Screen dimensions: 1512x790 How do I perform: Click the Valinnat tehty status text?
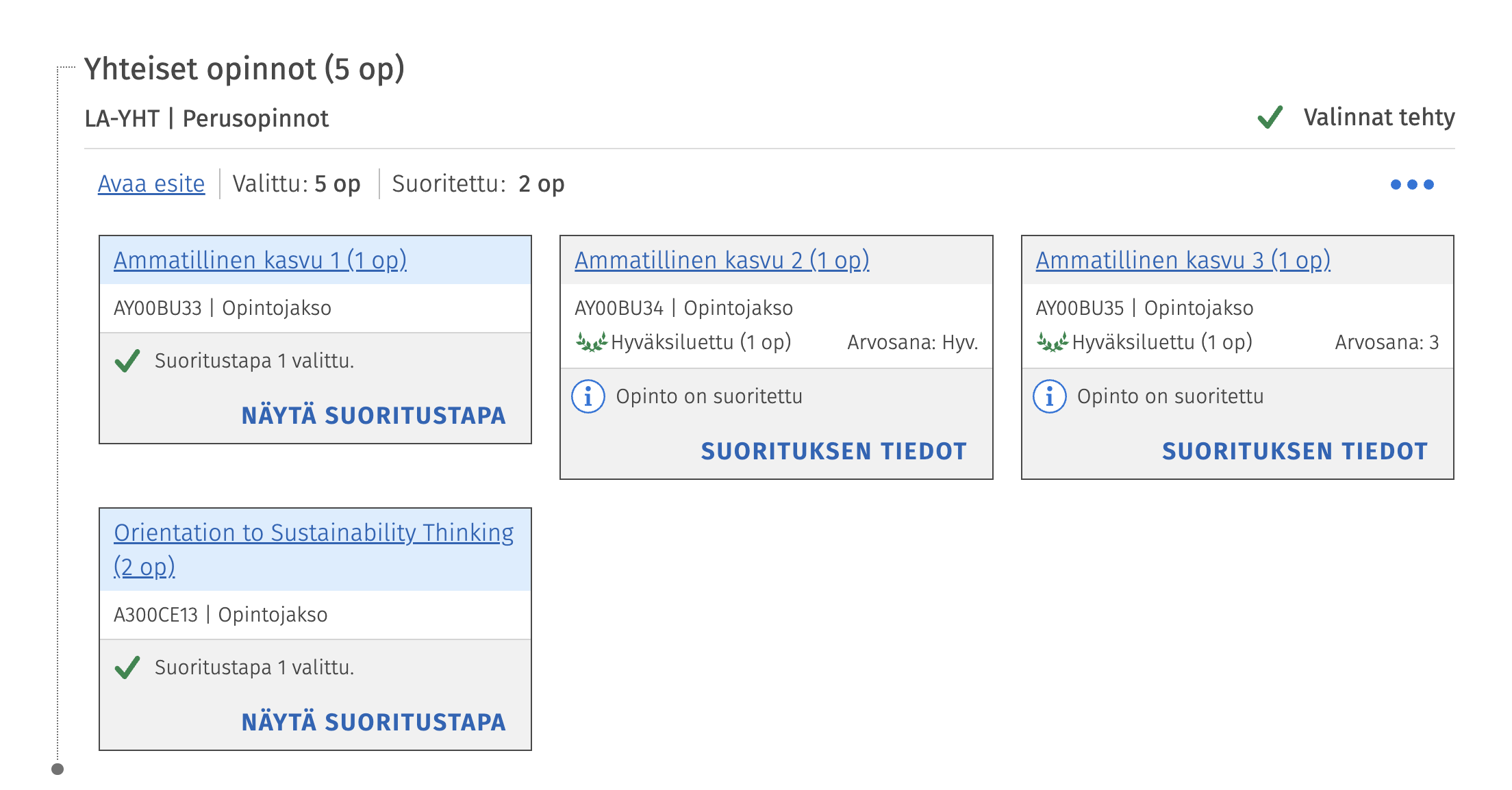pos(1378,117)
